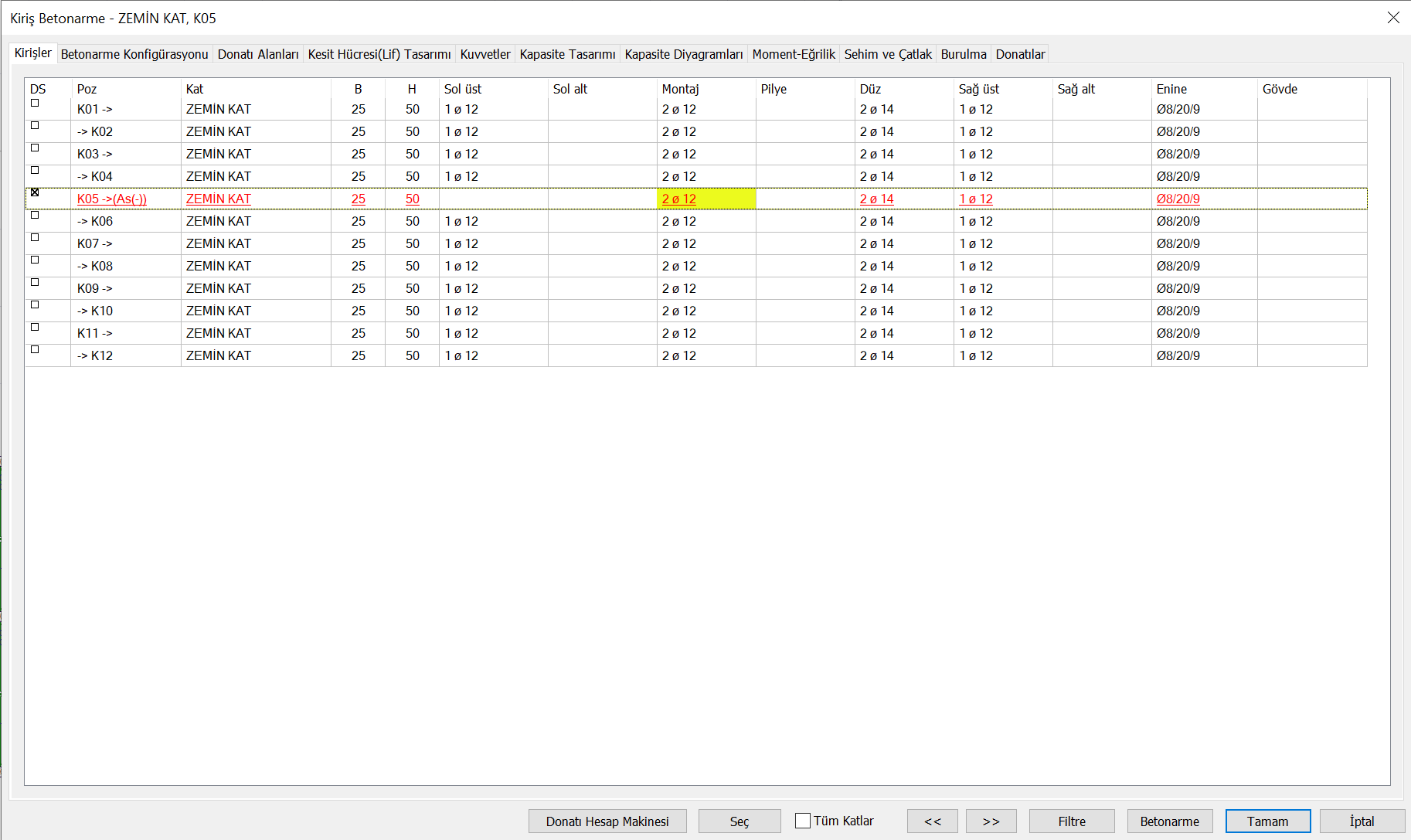Open the Betonarme Konfigürasyonu tab
Image resolution: width=1411 pixels, height=840 pixels.
coord(134,54)
